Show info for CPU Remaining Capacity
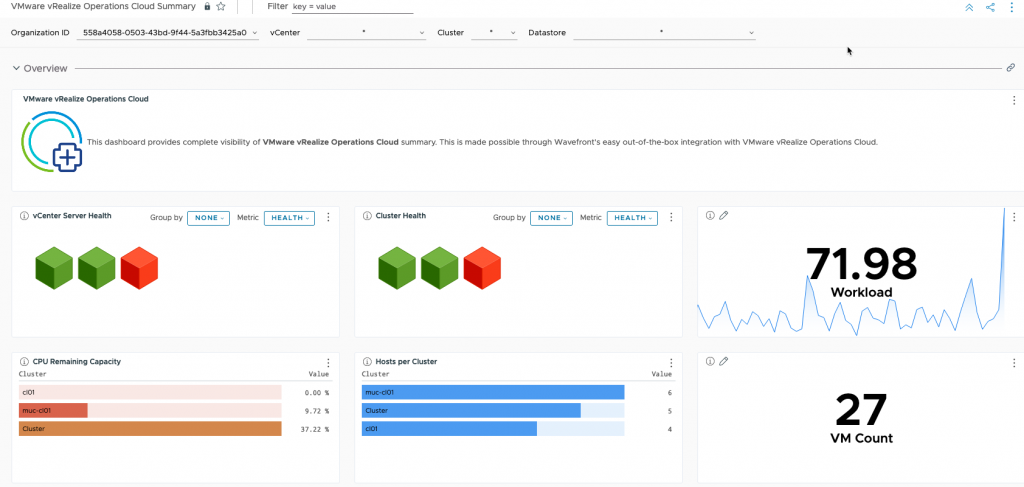The height and width of the screenshot is (487, 1024). [x=24, y=362]
